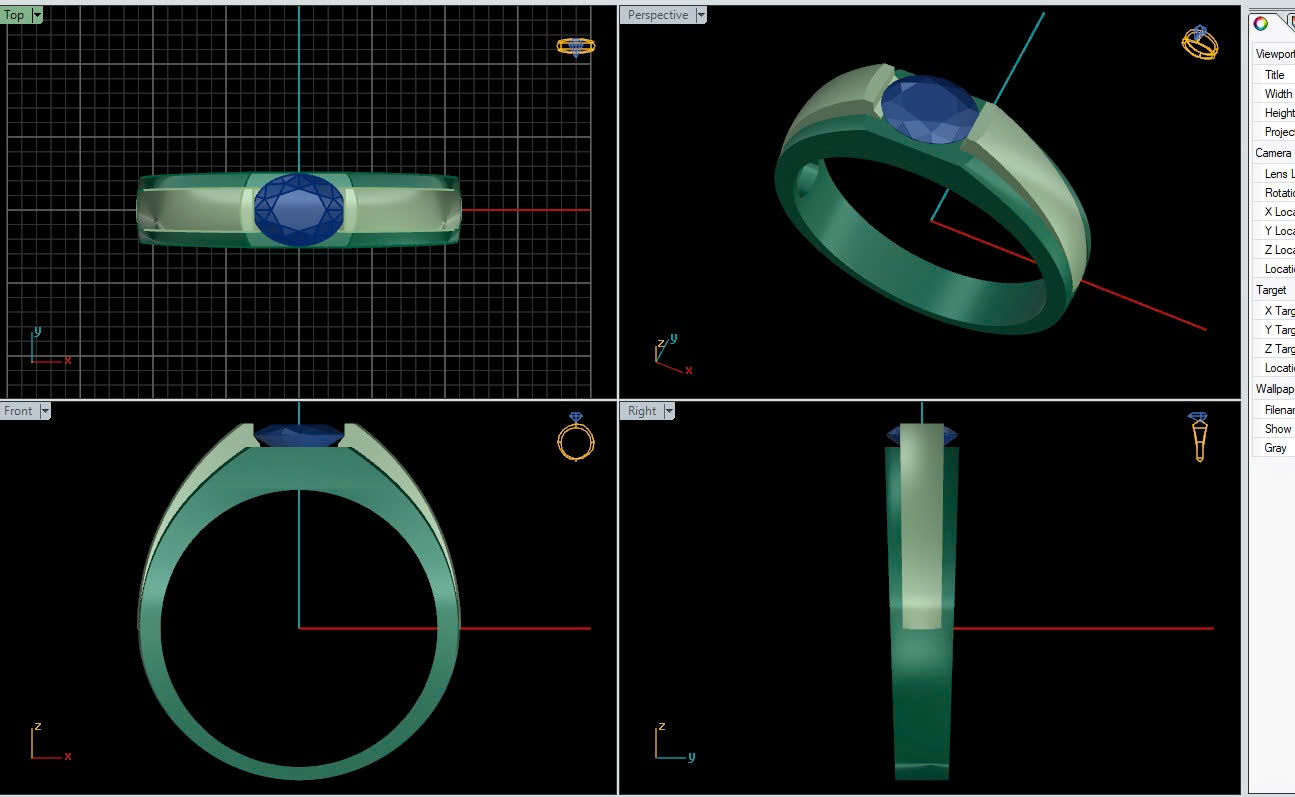Screen dimensions: 1295x797
Task: Click the Width property row
Action: [1277, 94]
